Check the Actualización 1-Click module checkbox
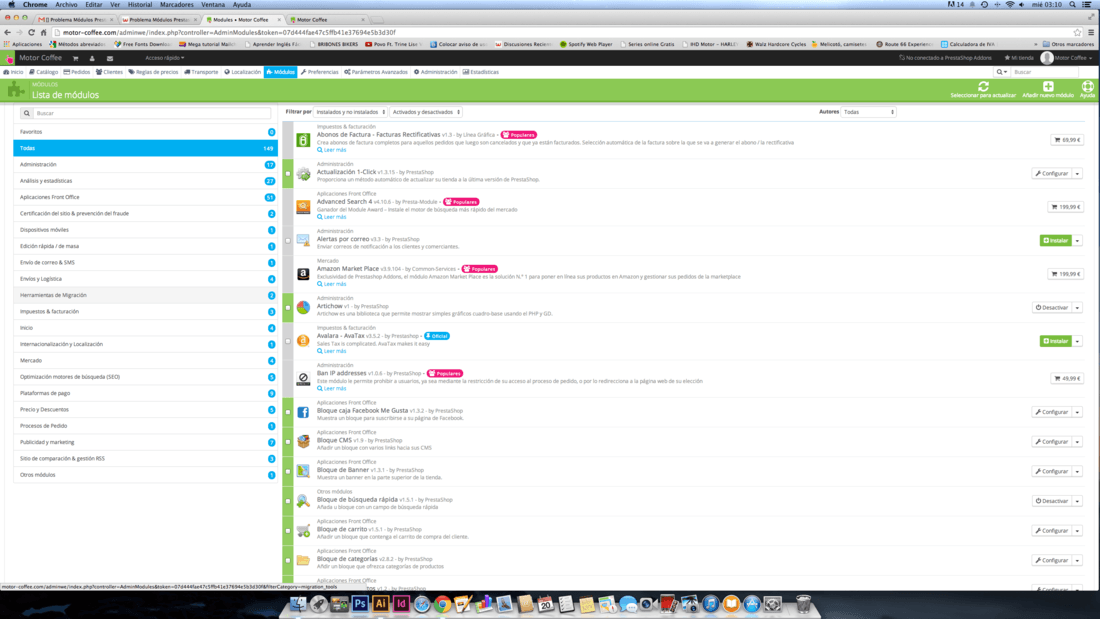 (288, 173)
